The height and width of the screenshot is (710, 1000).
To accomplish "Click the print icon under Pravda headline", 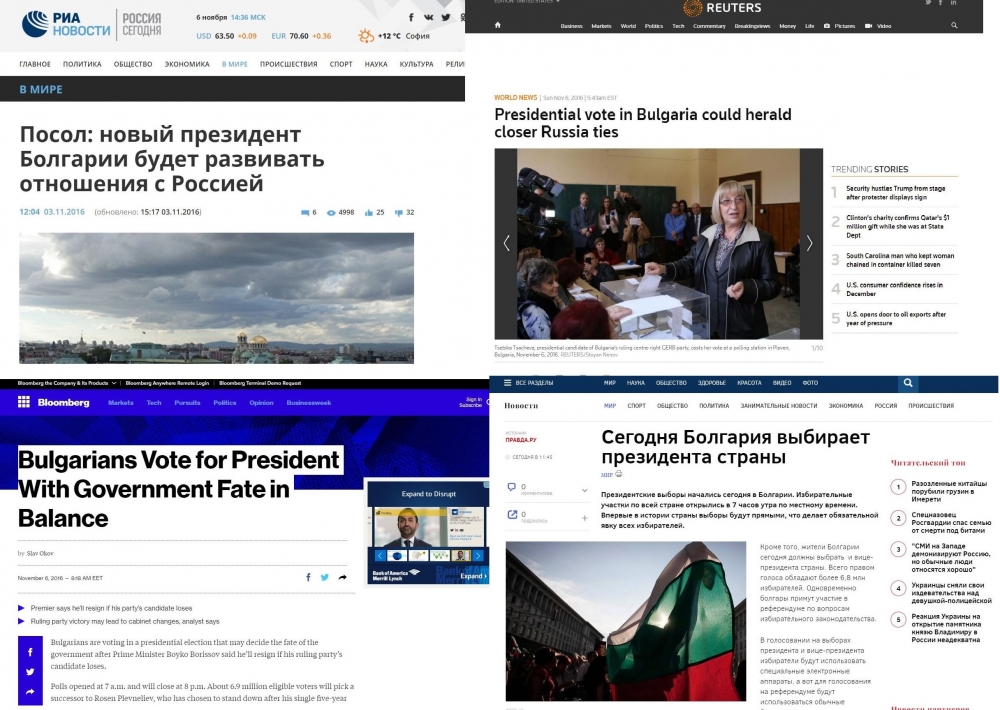I will pos(618,474).
